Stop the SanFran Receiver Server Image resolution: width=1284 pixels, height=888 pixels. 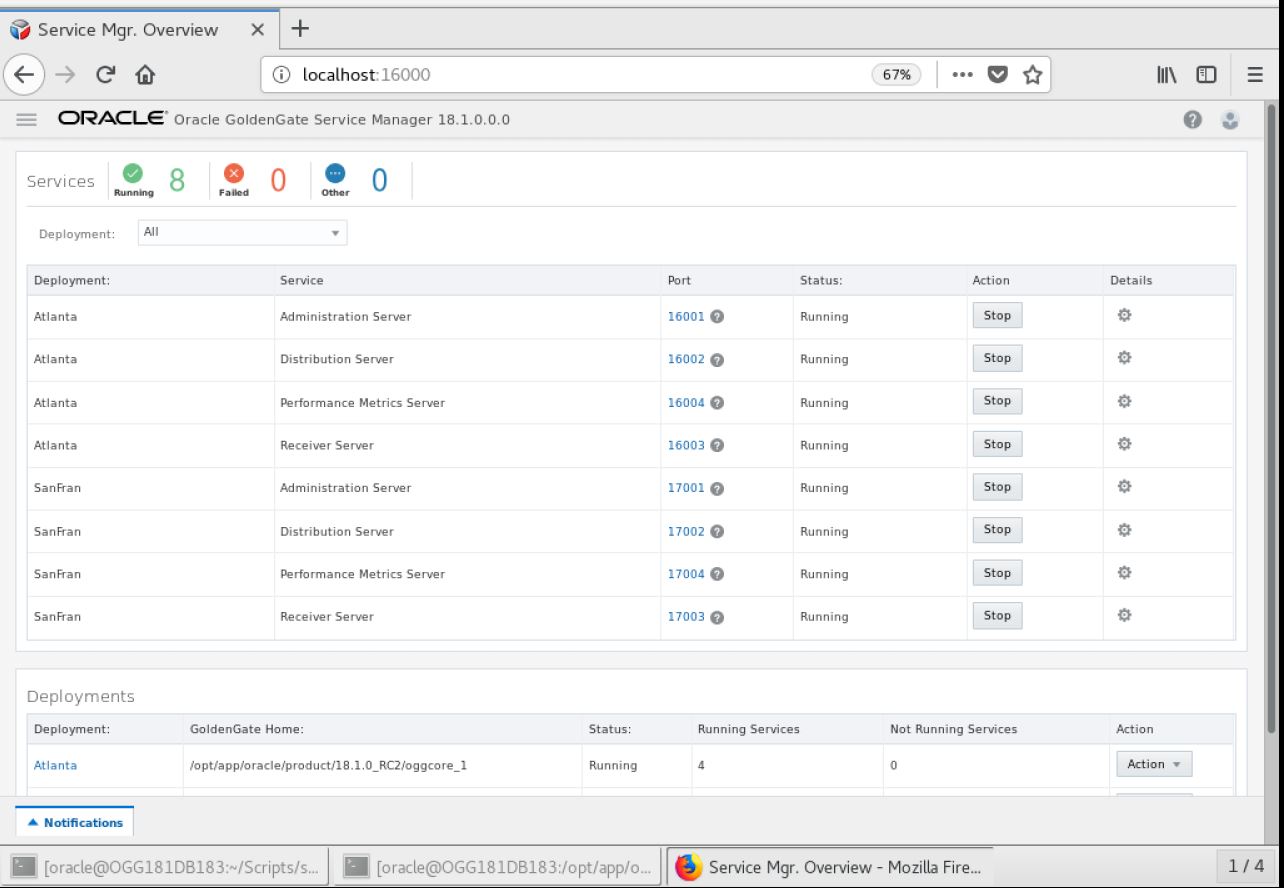click(x=997, y=616)
